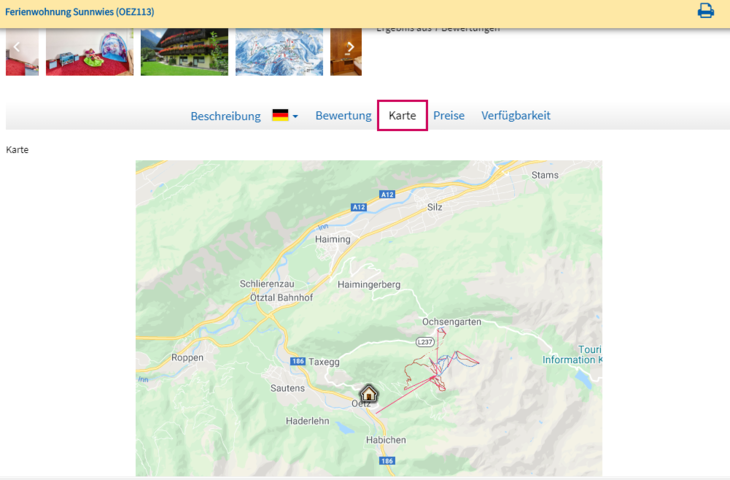Switch to the Beschreibung tab
Screen dimensions: 730x480
point(225,116)
